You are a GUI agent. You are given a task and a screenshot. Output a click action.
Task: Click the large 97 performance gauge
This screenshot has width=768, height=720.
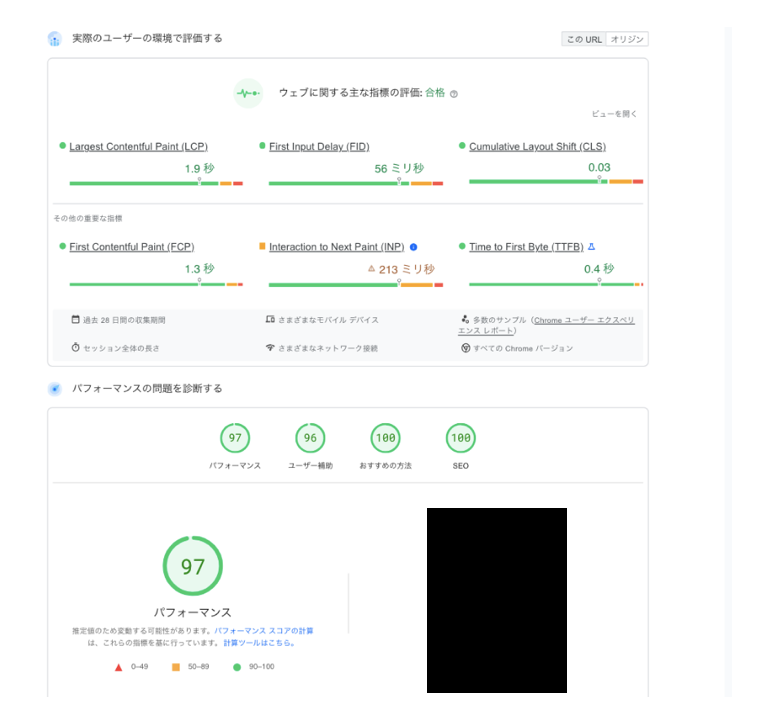(x=192, y=566)
